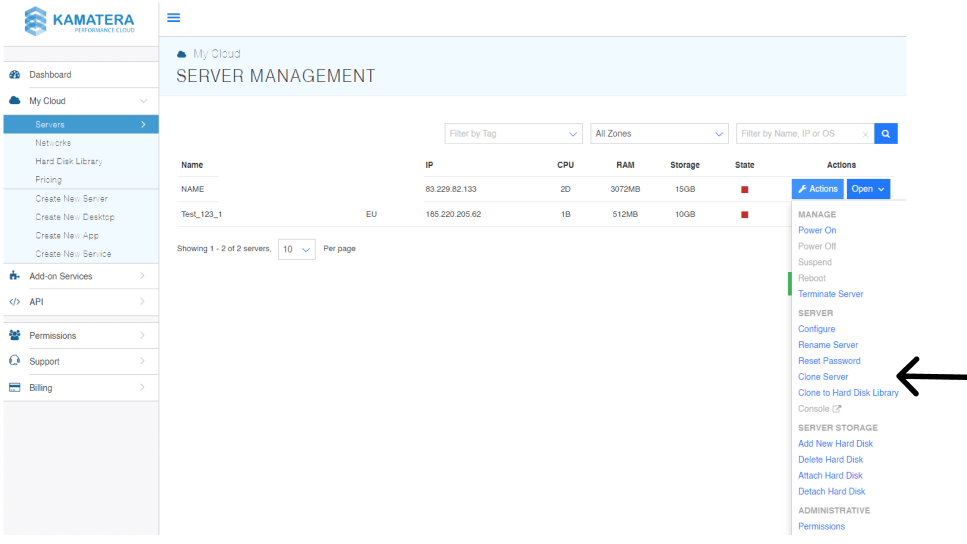
Task: Choose Terminate Server in the menu
Action: point(830,294)
